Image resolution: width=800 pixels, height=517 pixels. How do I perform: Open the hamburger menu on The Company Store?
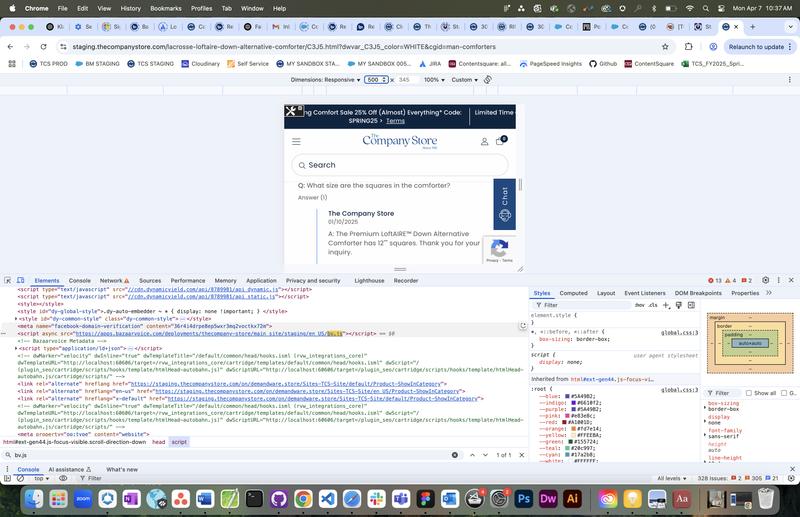[x=296, y=141]
